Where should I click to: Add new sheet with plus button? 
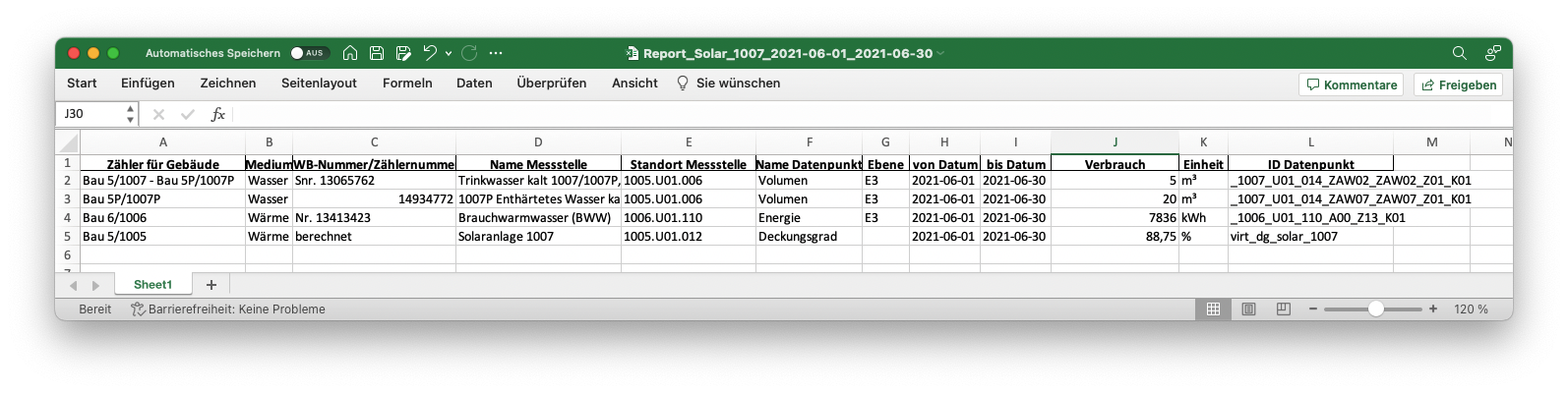(211, 285)
